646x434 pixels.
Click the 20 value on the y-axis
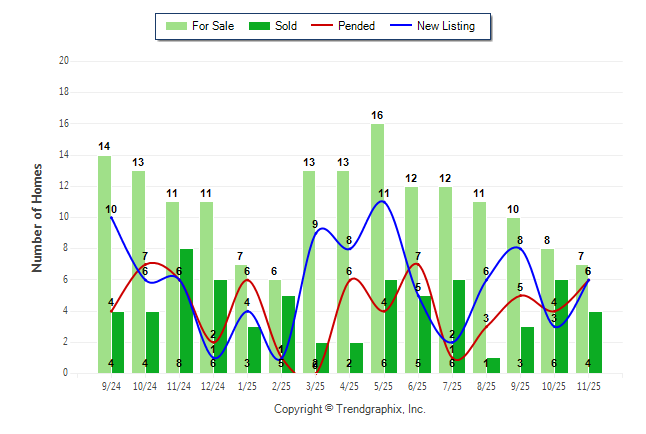63,61
